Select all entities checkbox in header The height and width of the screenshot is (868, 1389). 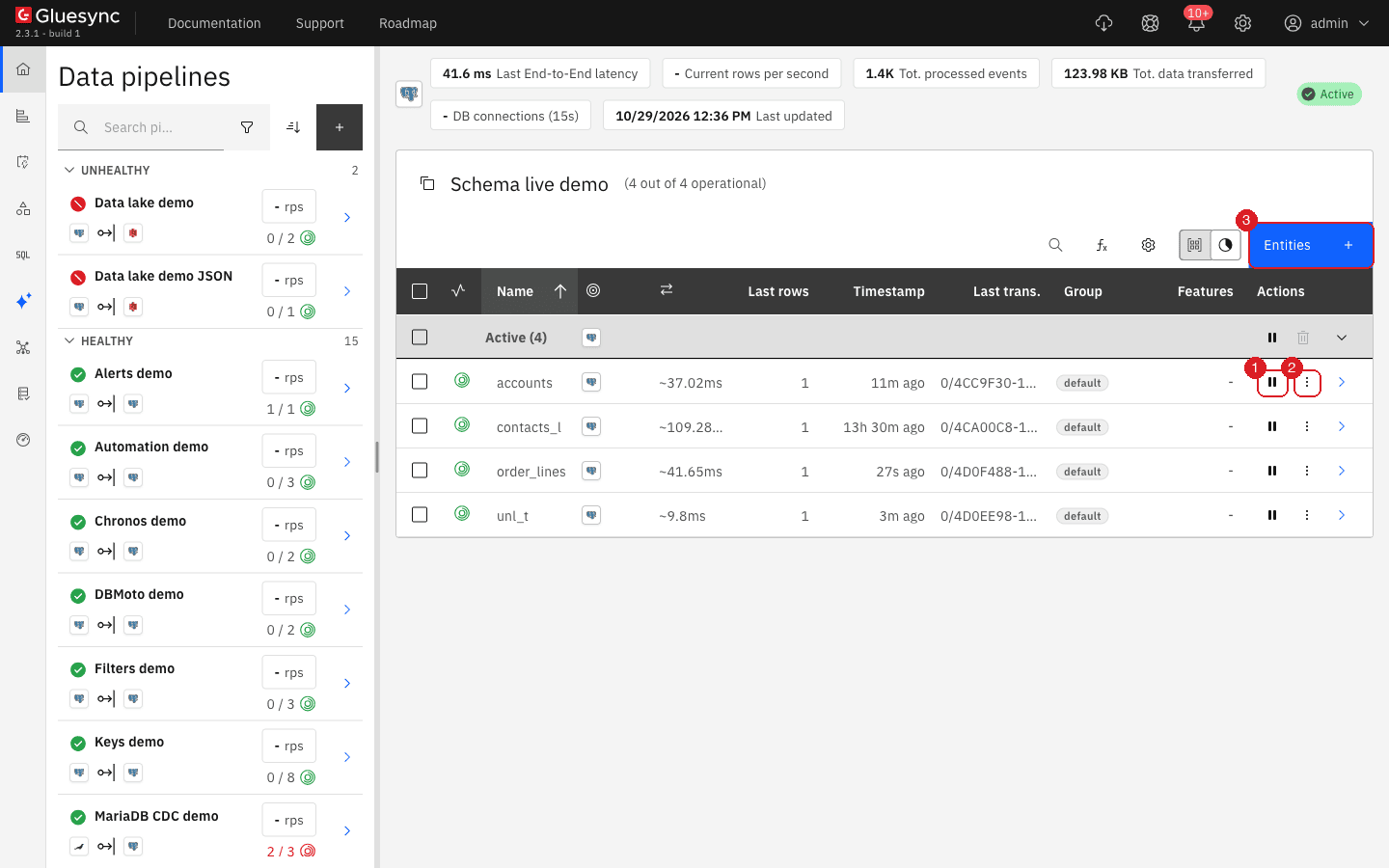(420, 291)
